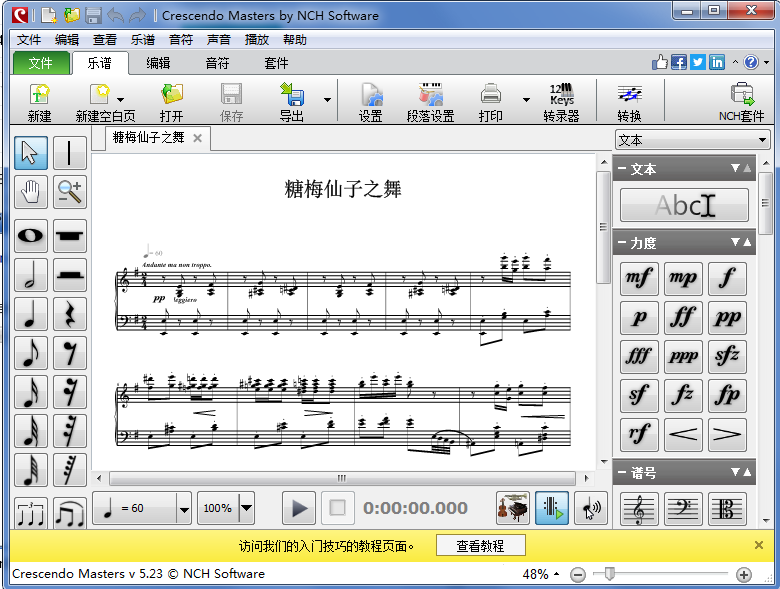Click the 转录器 12 Keys button
Screen dimensions: 780x589
561,102
